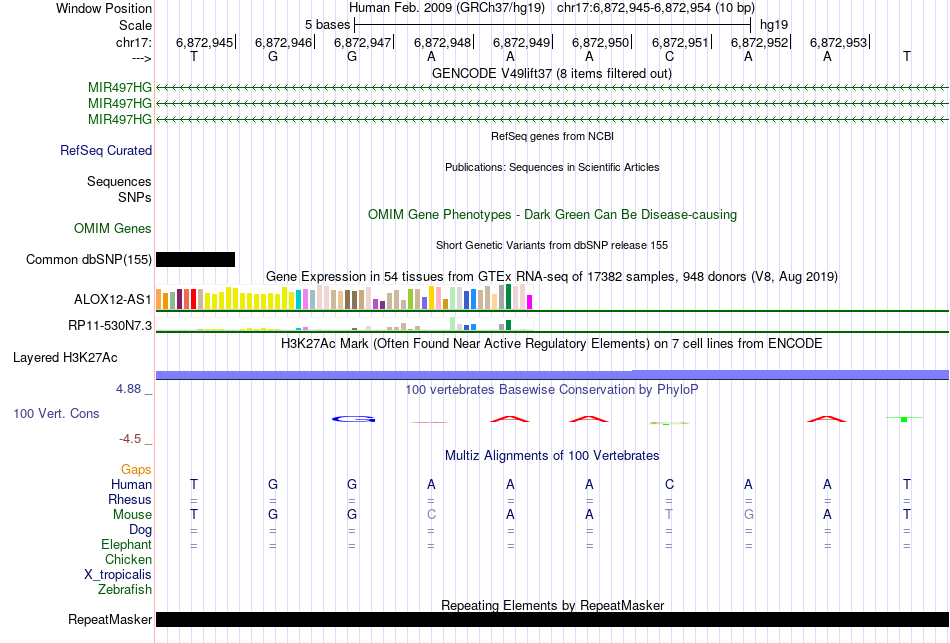
Task: Select position label 6,872,951
Action: click(680, 42)
